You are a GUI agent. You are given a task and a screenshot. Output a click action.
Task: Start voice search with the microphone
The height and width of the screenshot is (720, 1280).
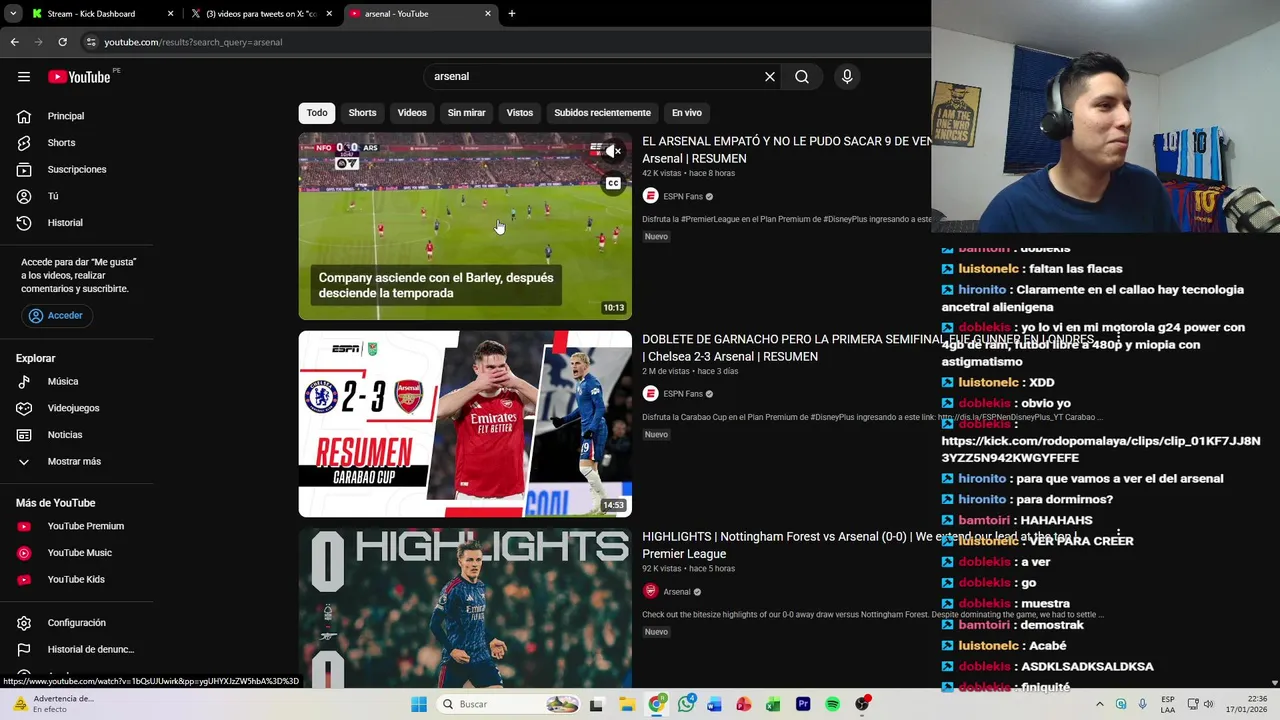[x=847, y=76]
